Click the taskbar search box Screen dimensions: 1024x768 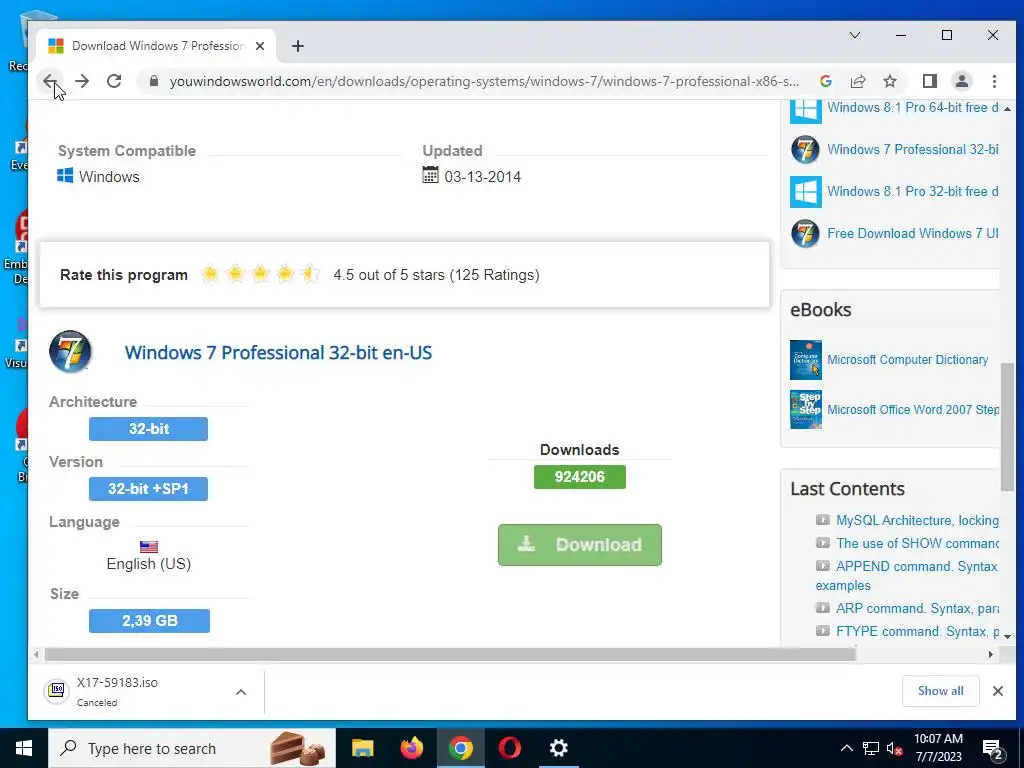pyautogui.click(x=192, y=748)
